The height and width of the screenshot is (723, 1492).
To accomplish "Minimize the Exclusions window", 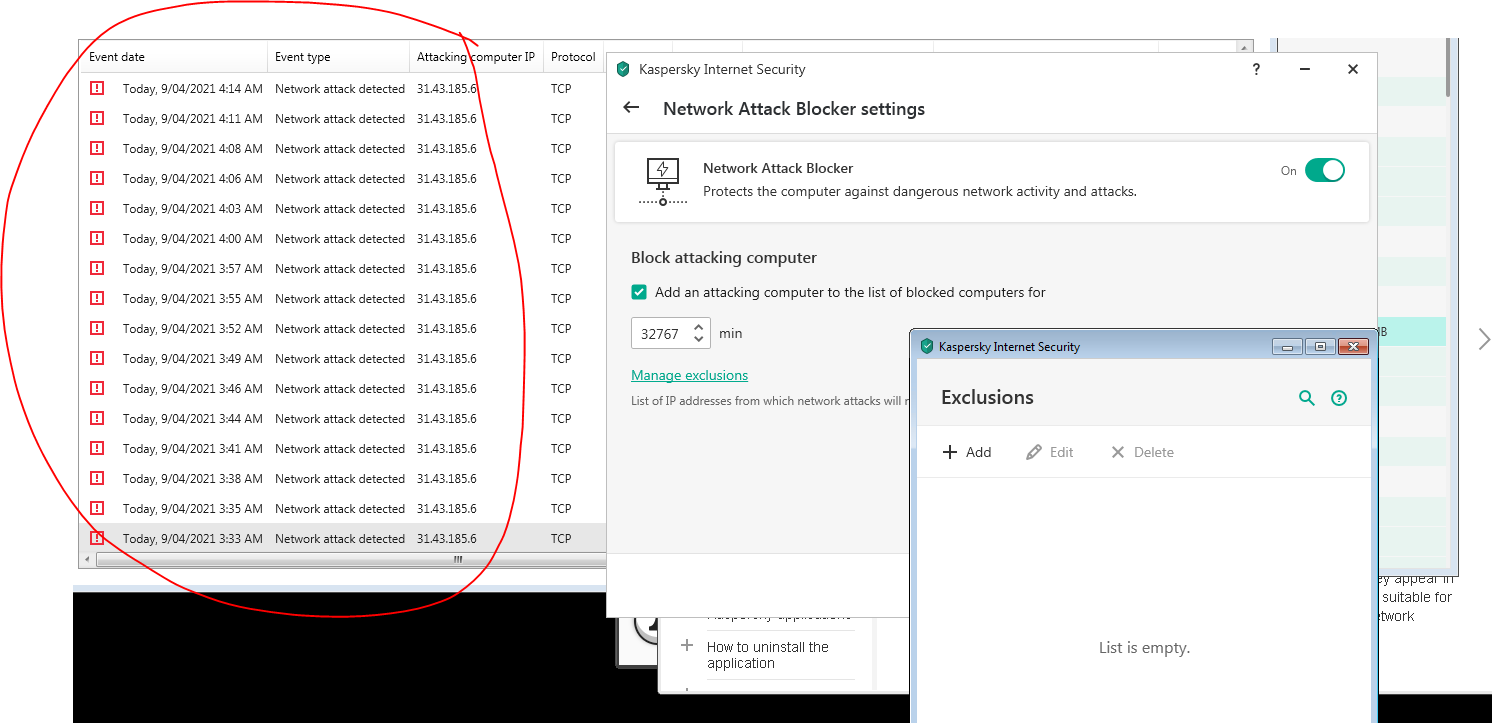I will (1287, 346).
